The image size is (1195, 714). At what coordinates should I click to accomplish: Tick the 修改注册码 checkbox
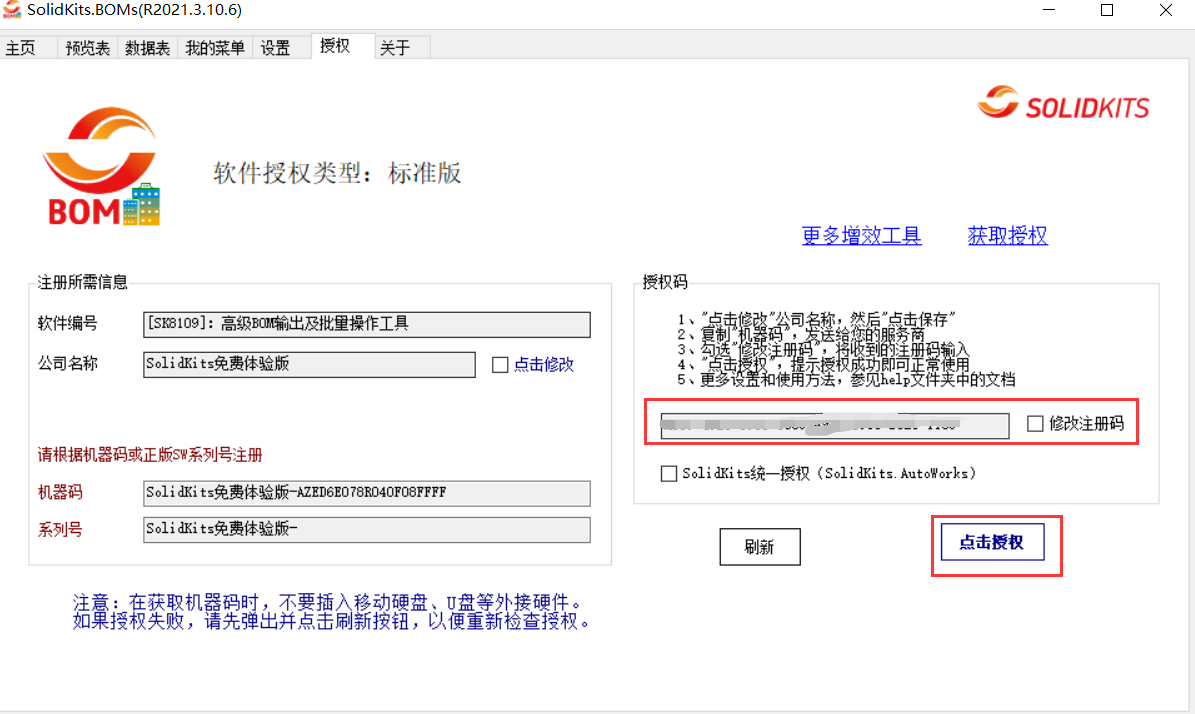(x=1035, y=424)
